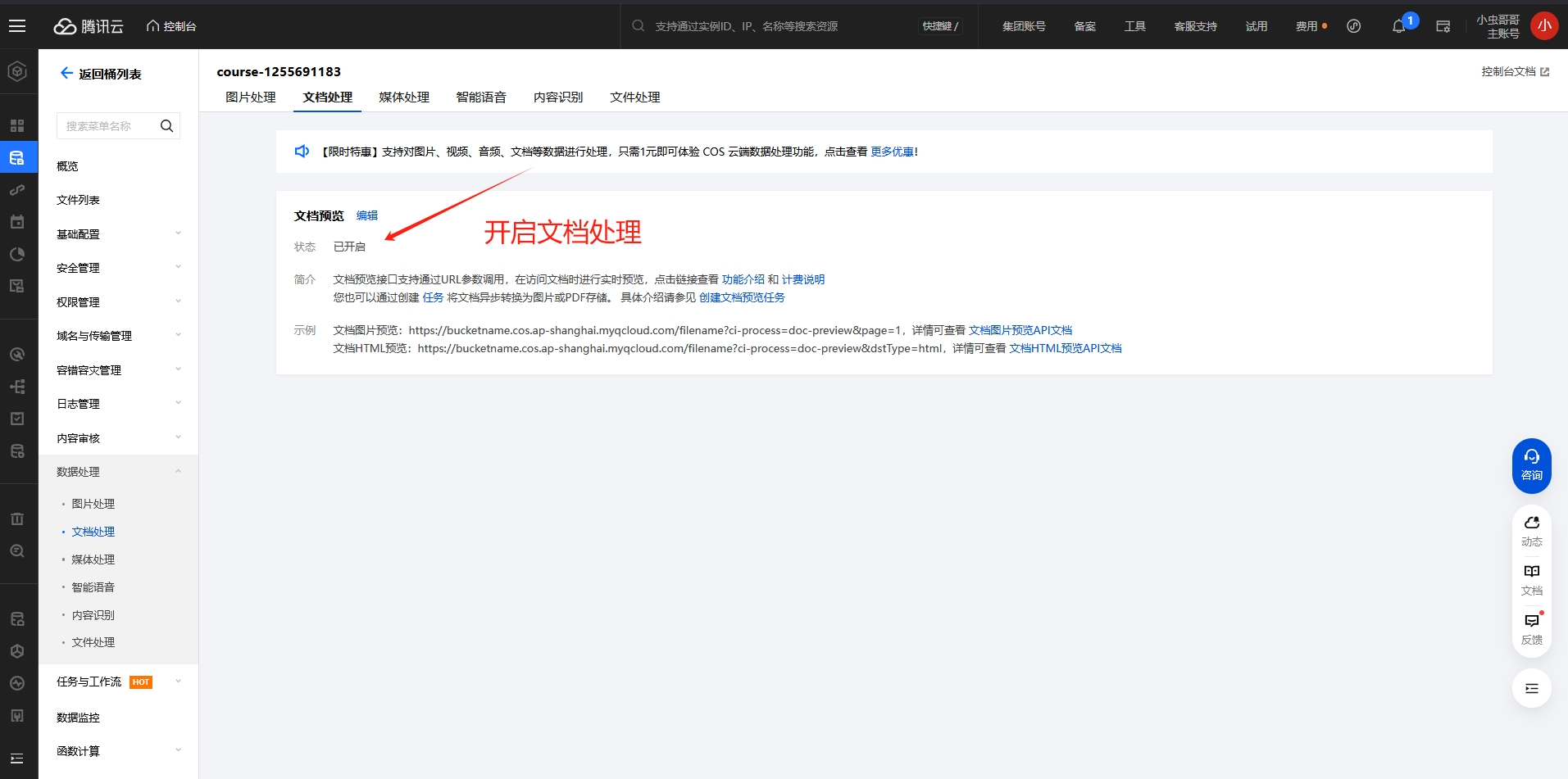Click the back arrow 返回桶列表

click(67, 74)
